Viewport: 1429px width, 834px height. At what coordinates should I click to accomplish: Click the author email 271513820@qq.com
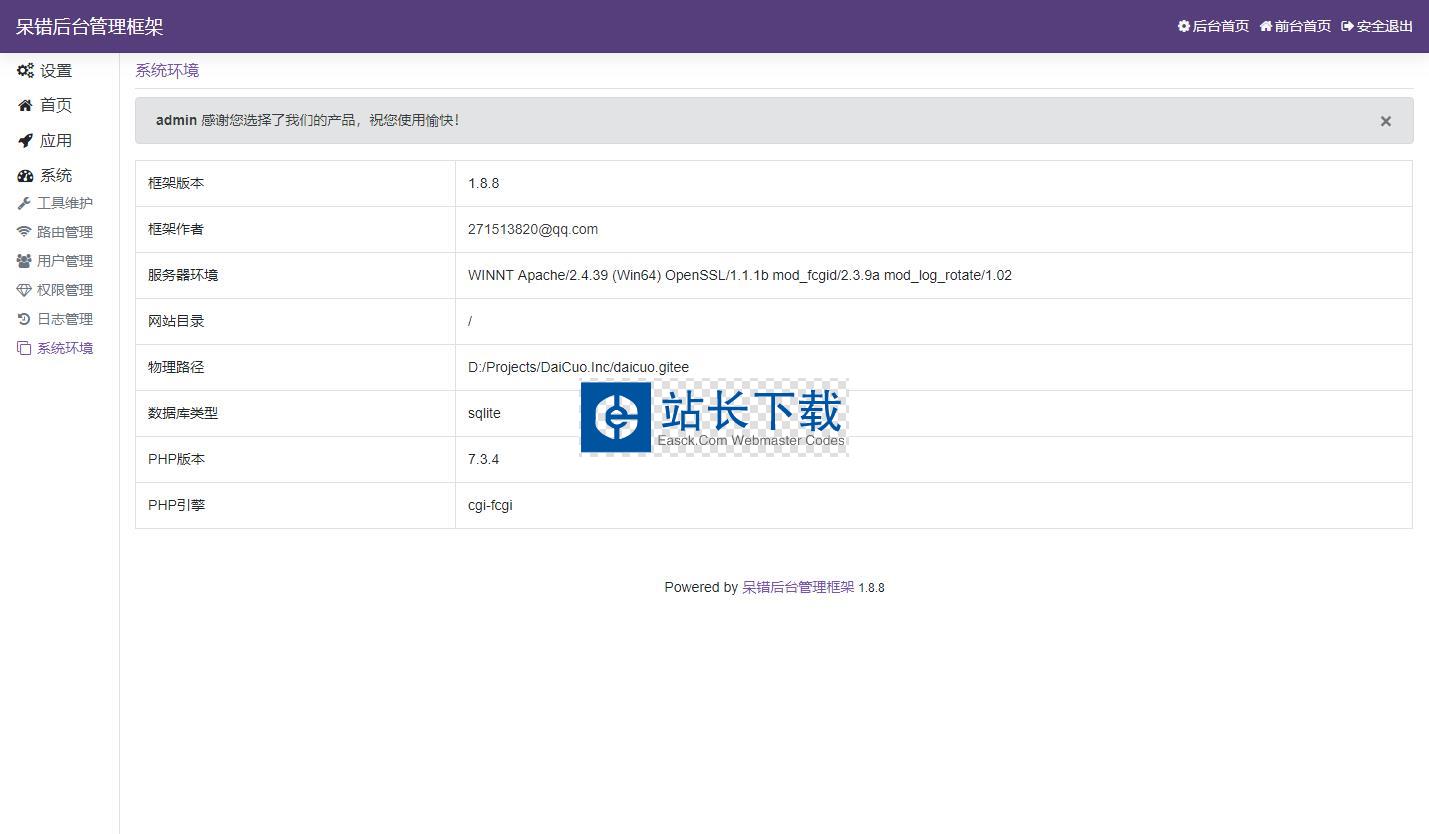533,229
